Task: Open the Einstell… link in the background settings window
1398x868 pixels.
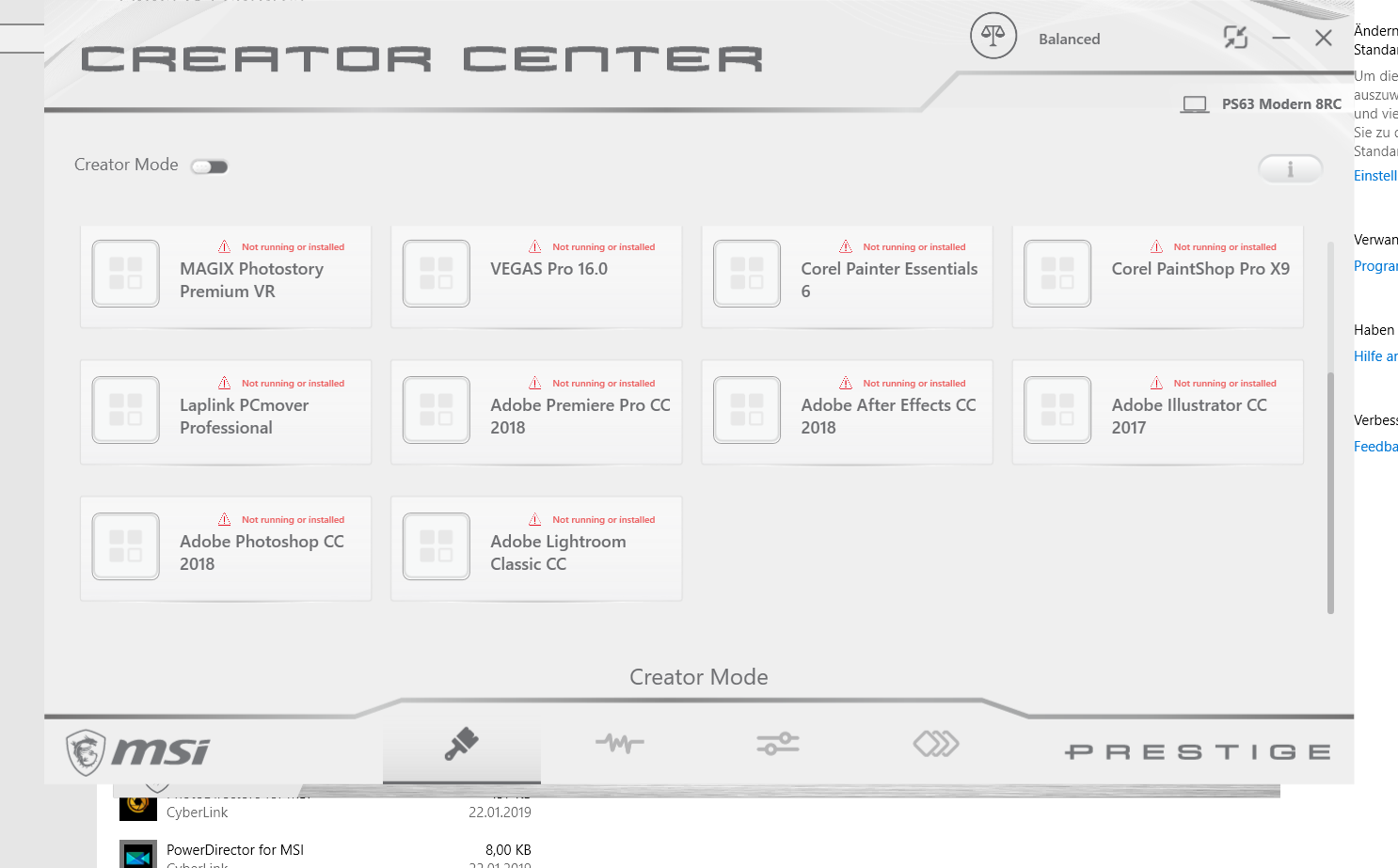Action: (1375, 176)
